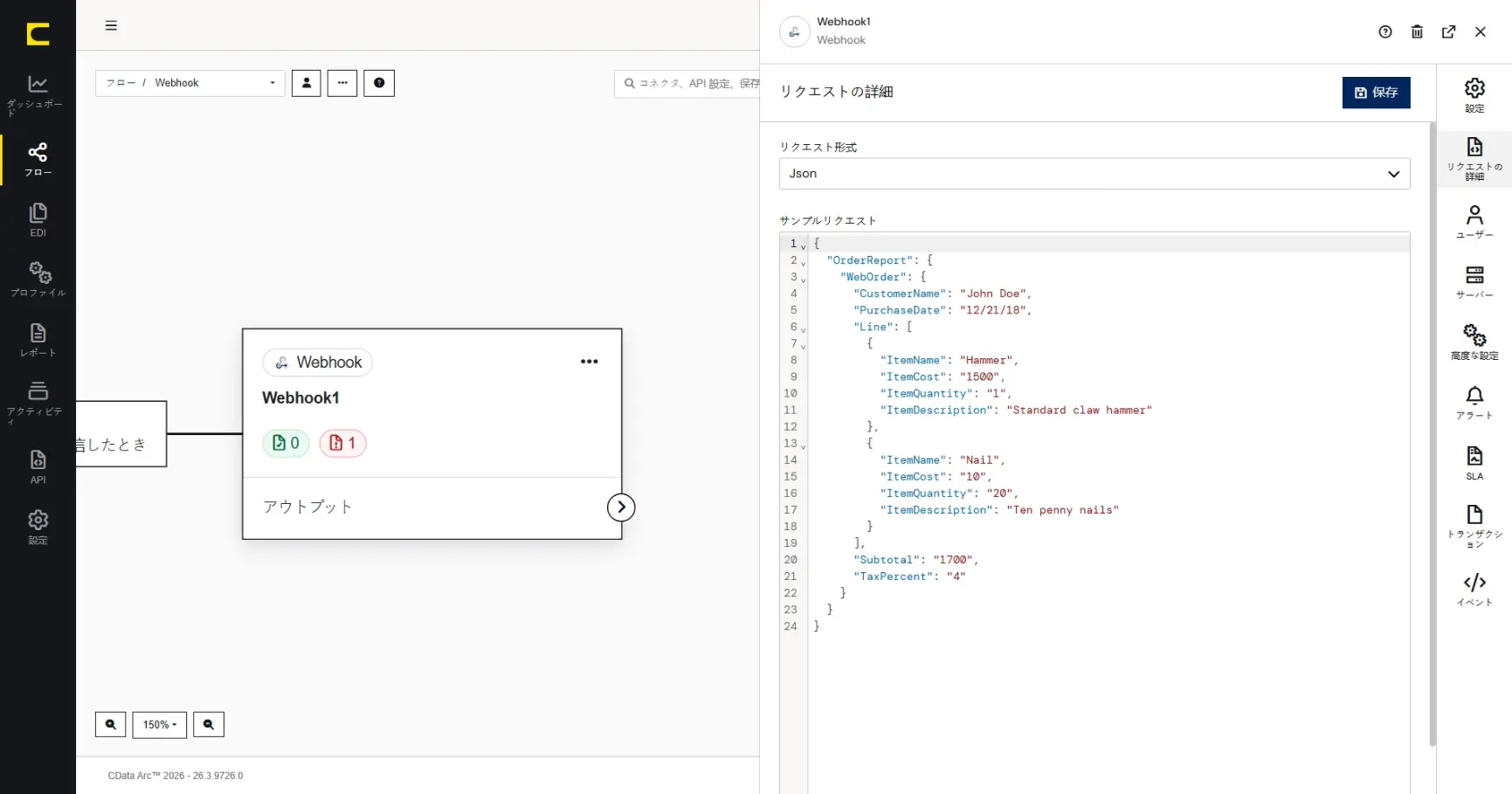Image resolution: width=1512 pixels, height=794 pixels.
Task: Click the CustomerName line in sample request
Action: click(942, 293)
